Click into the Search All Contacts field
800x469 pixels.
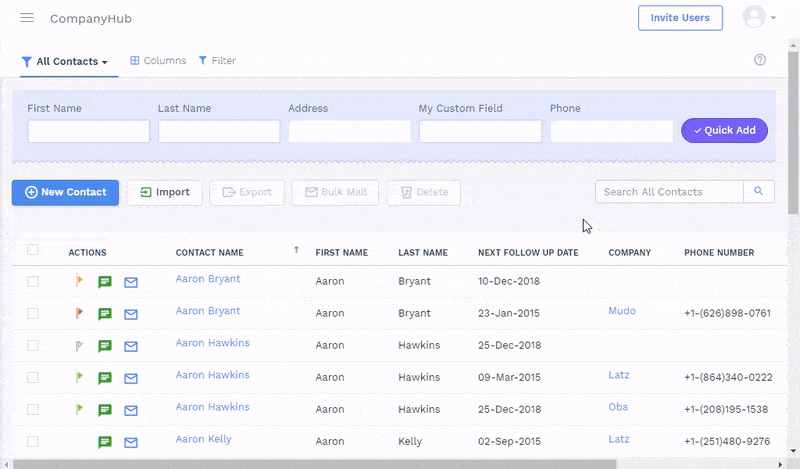668,192
